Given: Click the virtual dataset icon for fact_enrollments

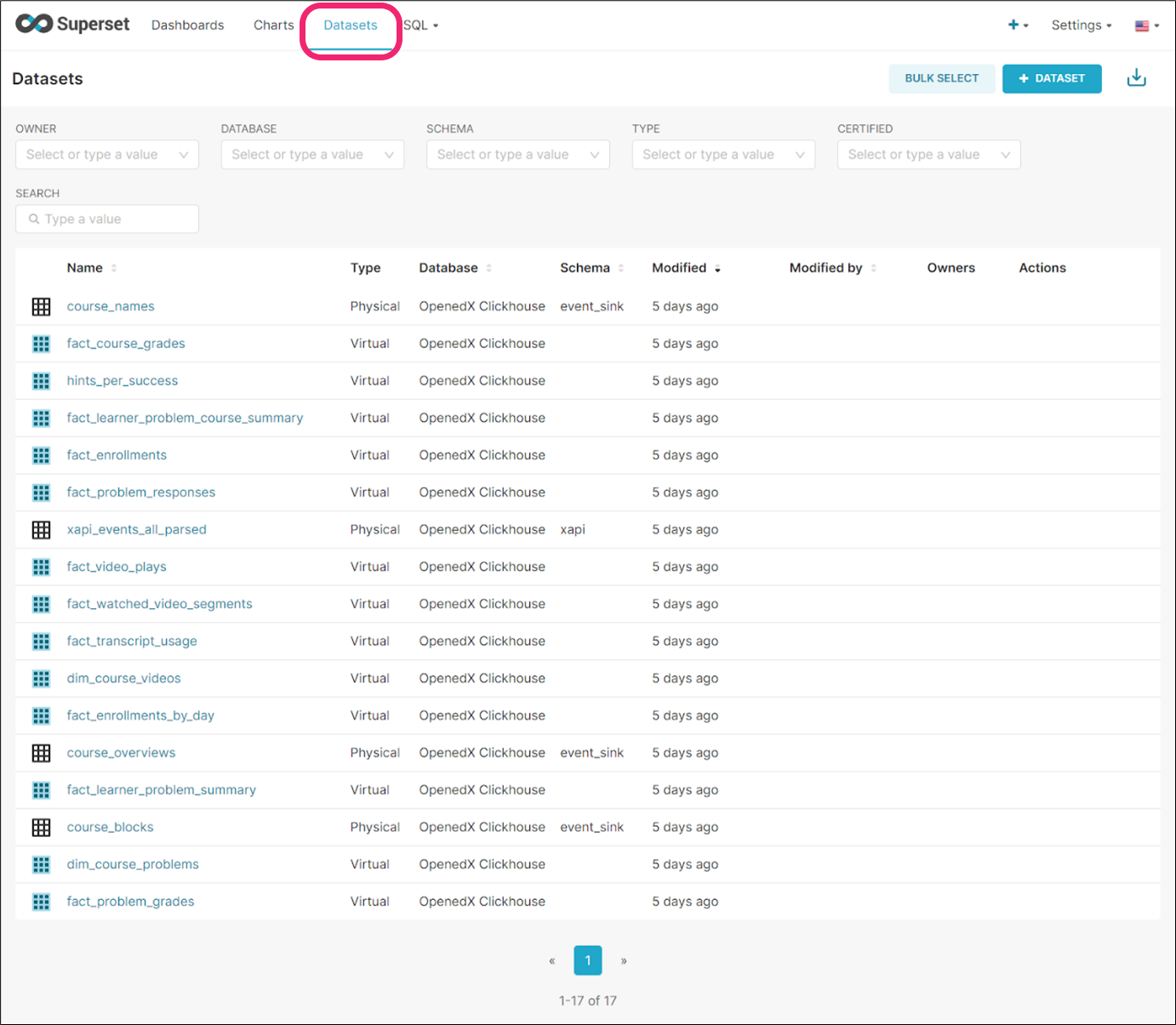Looking at the screenshot, I should tap(41, 455).
